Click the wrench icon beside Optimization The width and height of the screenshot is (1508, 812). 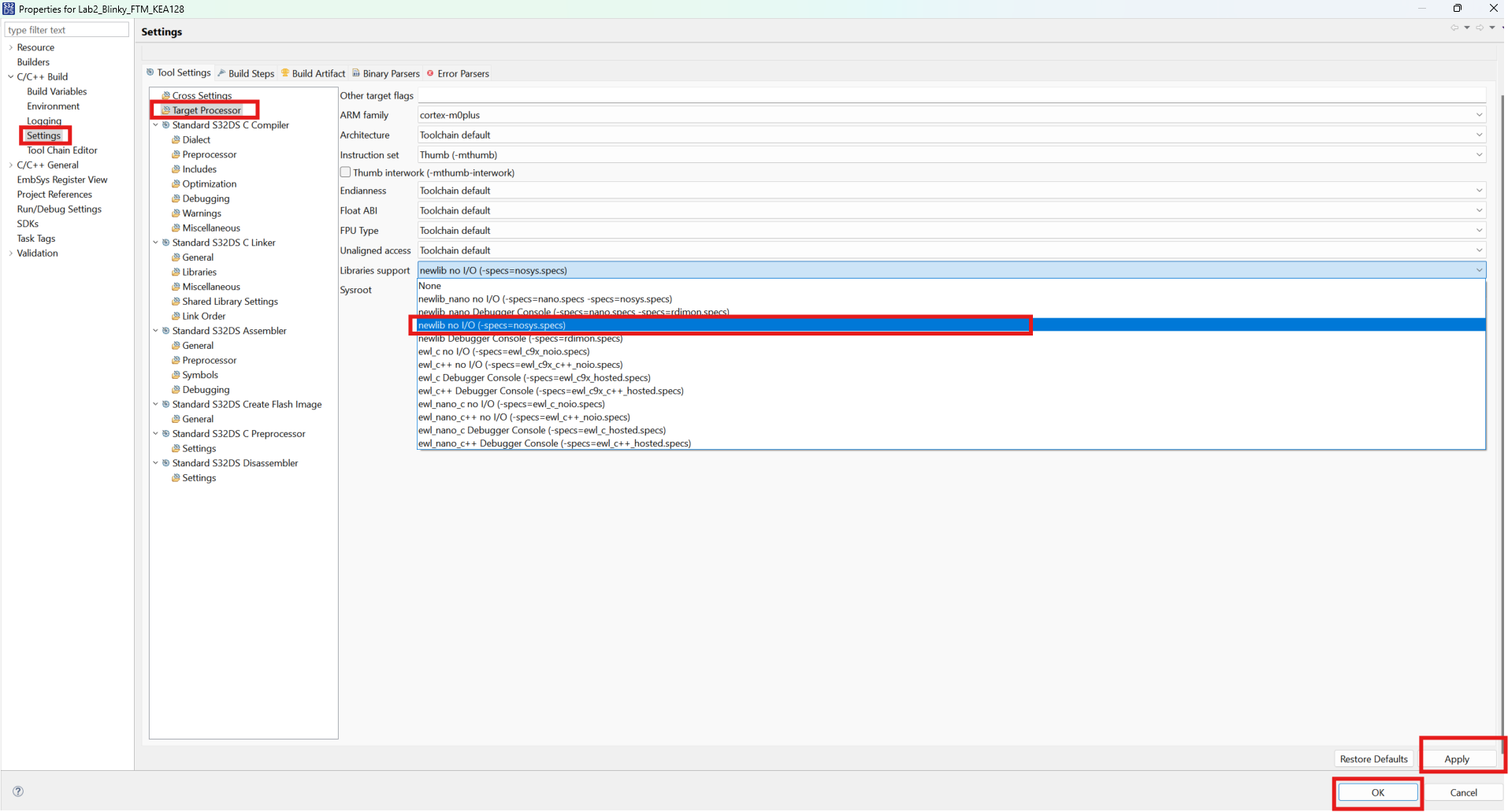click(x=176, y=184)
